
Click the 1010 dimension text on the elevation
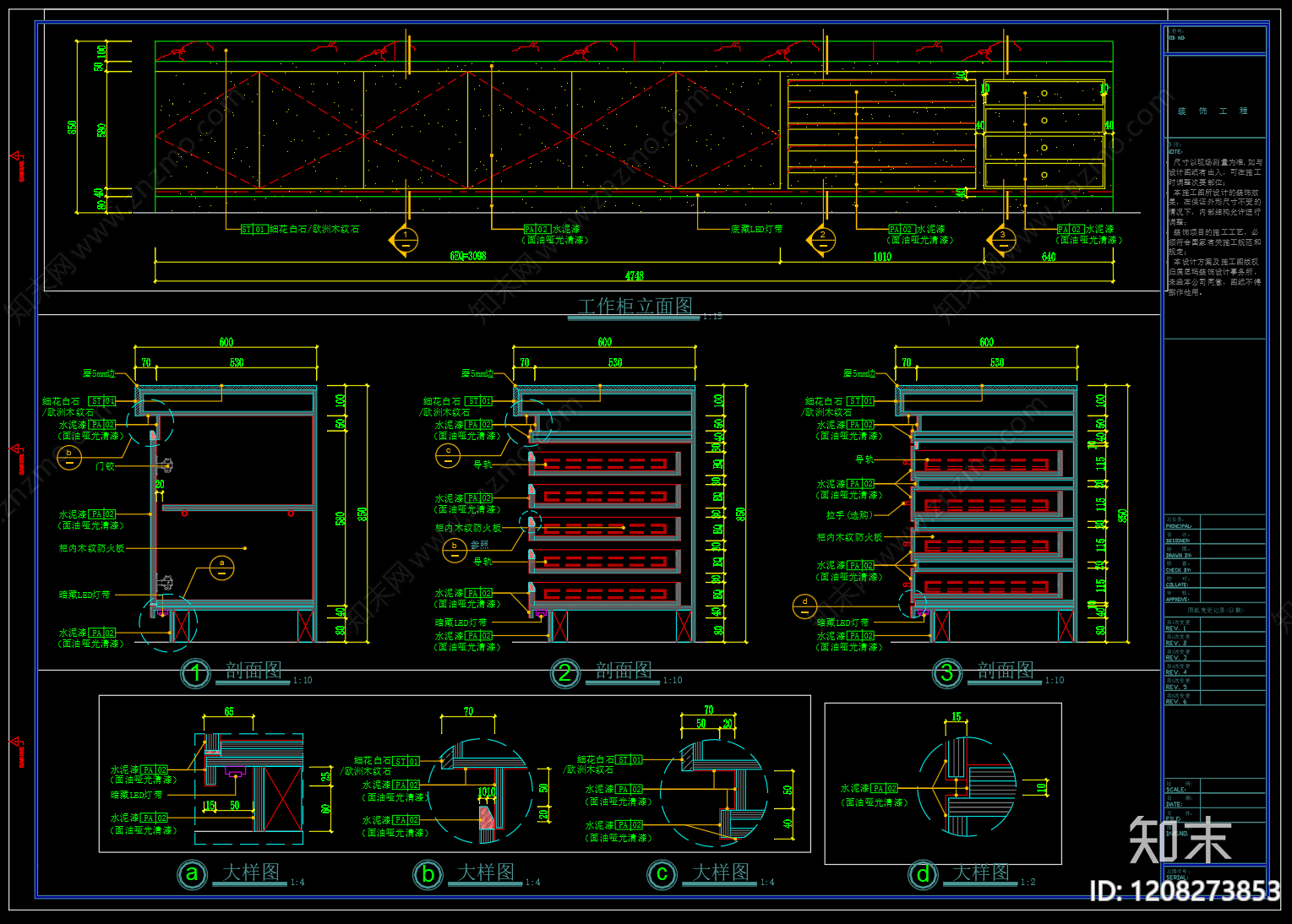pos(882,257)
